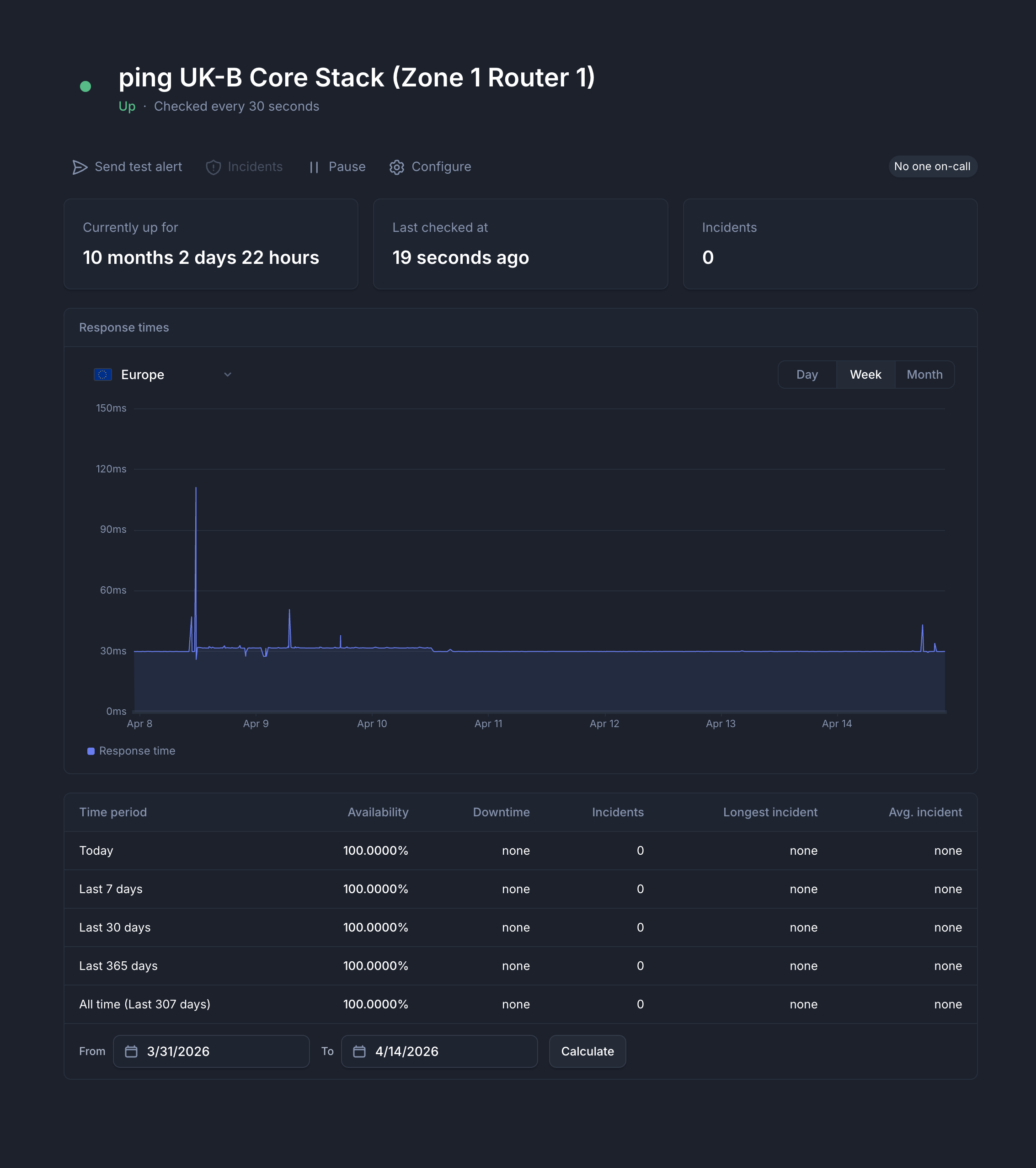Click the To field calendar icon
This screenshot has width=1036, height=1168.
point(359,1051)
